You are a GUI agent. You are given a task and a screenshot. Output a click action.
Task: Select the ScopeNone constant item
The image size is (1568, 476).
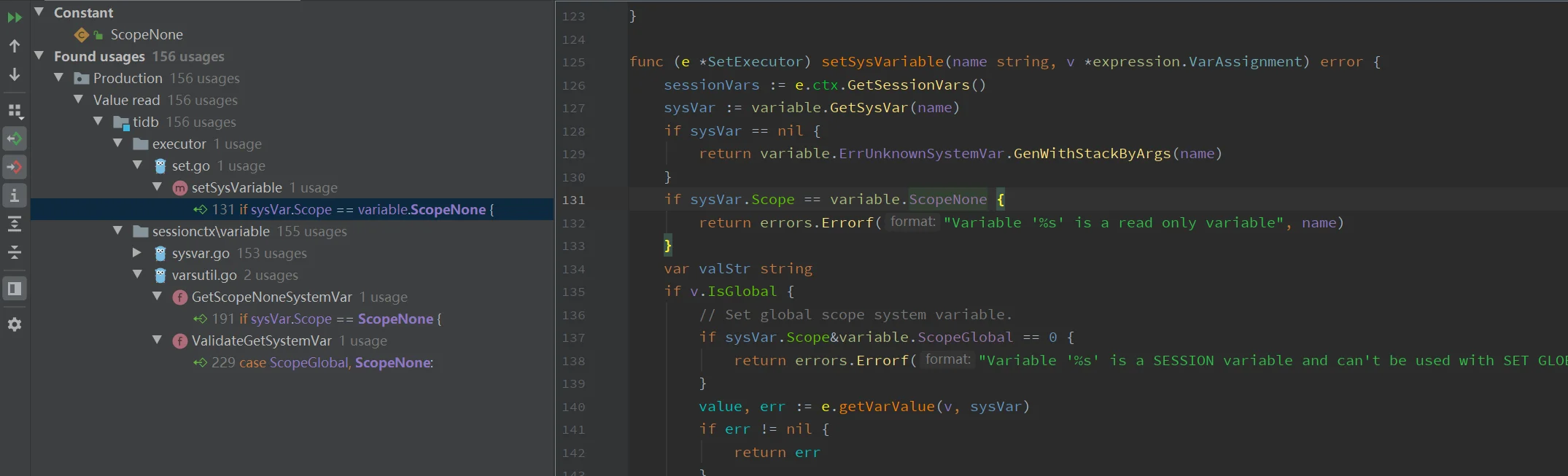click(x=146, y=35)
